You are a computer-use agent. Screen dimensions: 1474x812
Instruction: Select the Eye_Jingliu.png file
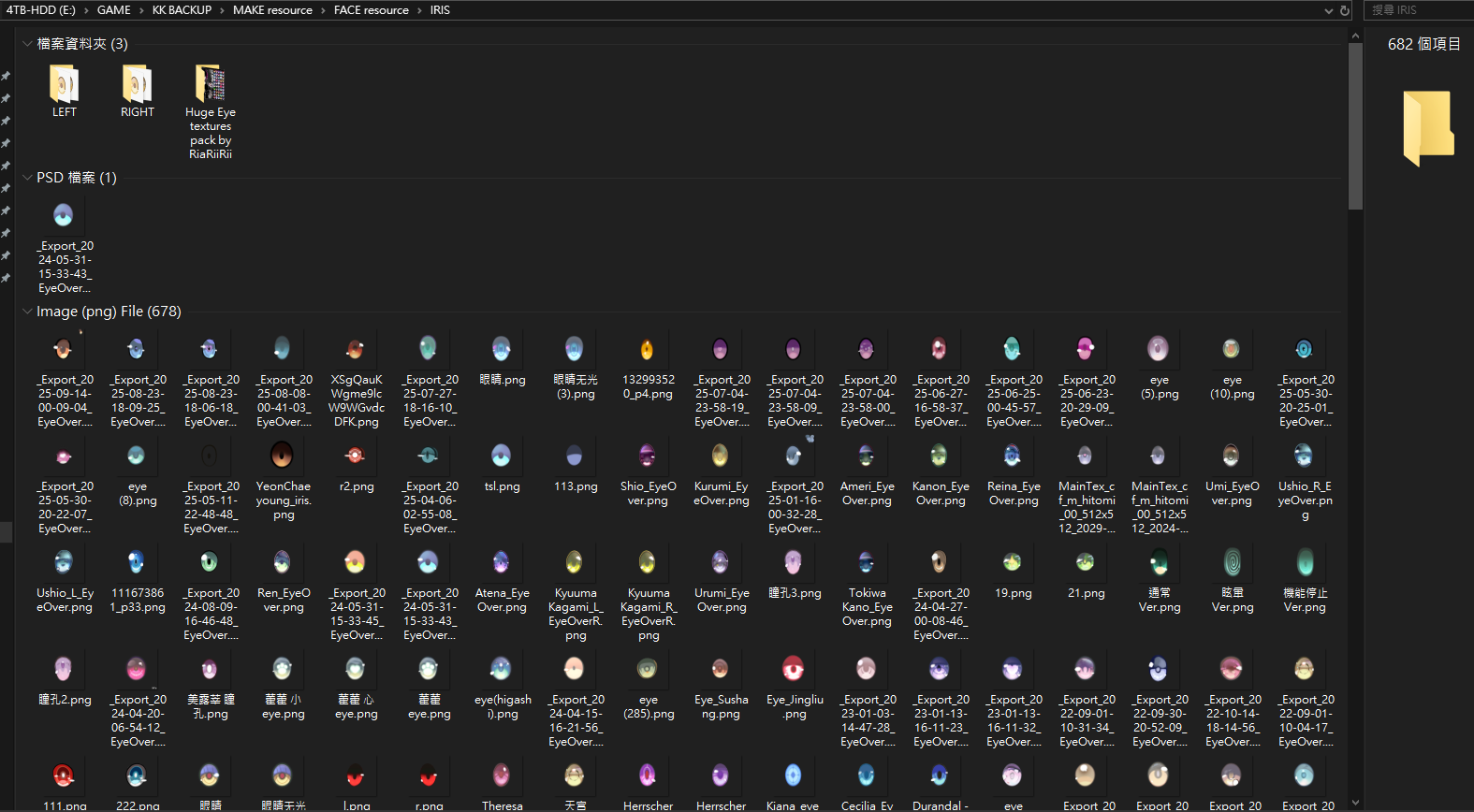point(794,670)
